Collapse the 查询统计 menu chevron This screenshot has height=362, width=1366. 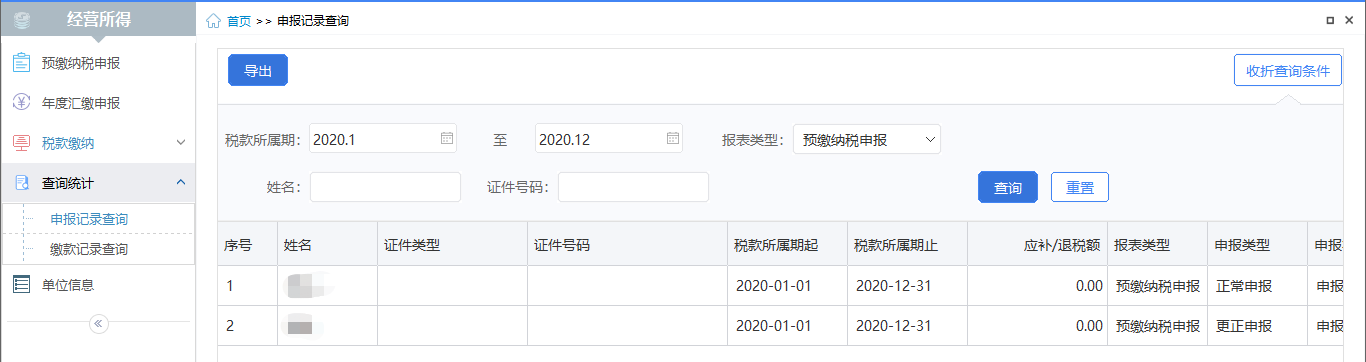(x=181, y=183)
